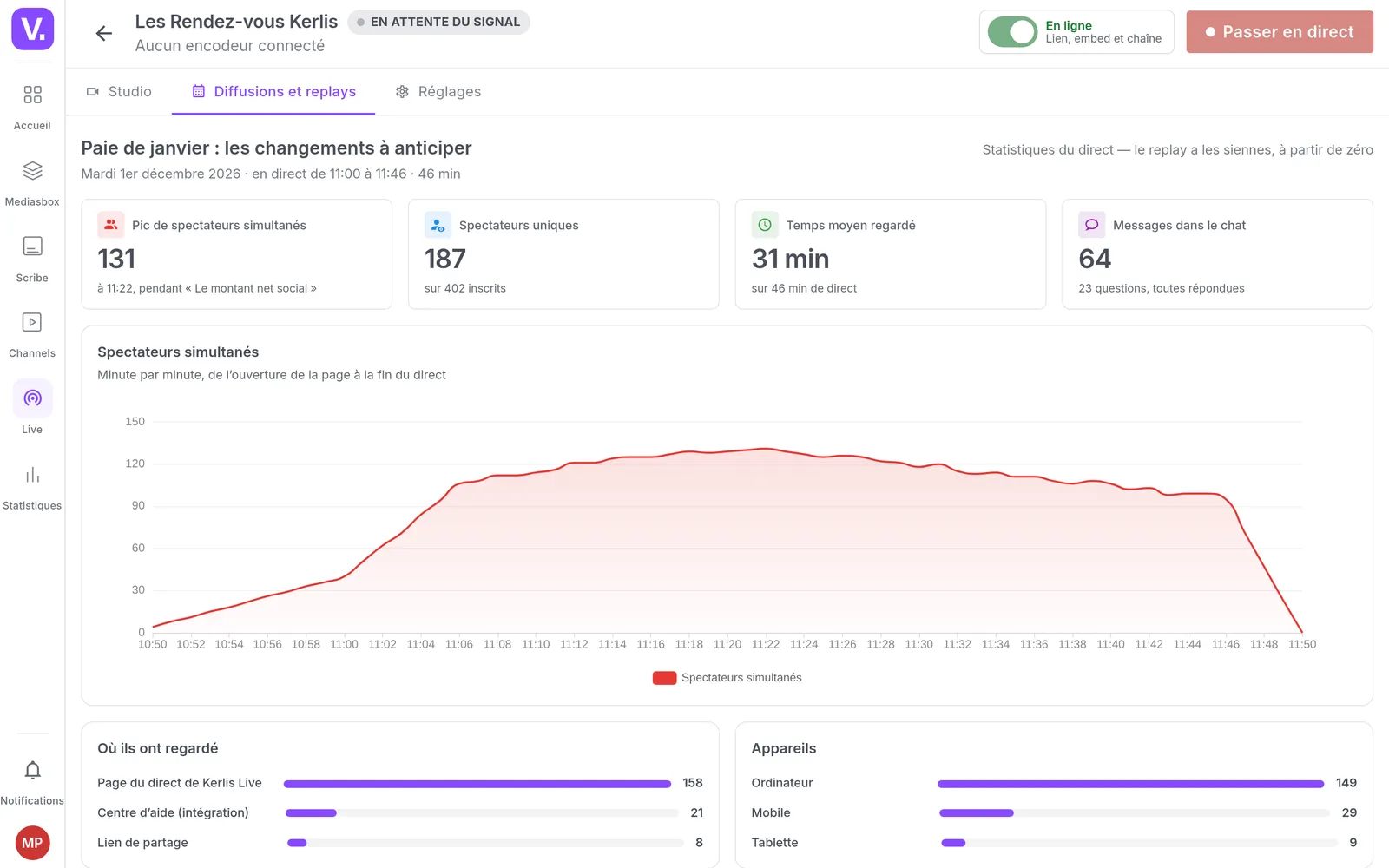Click the purple V. app logo
The width and height of the screenshot is (1389, 868).
pos(32,29)
